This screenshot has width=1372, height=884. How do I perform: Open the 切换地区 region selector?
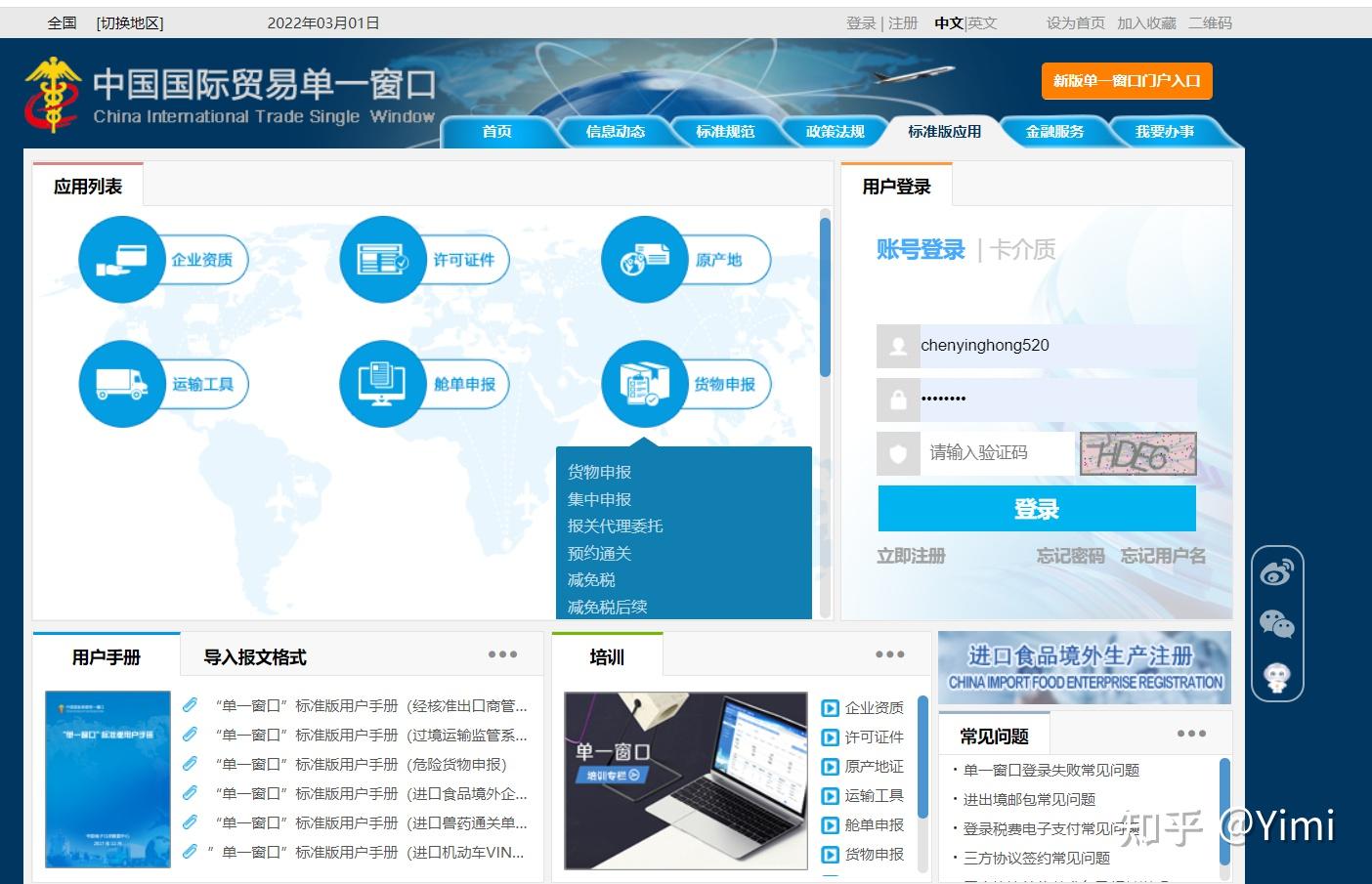[130, 21]
